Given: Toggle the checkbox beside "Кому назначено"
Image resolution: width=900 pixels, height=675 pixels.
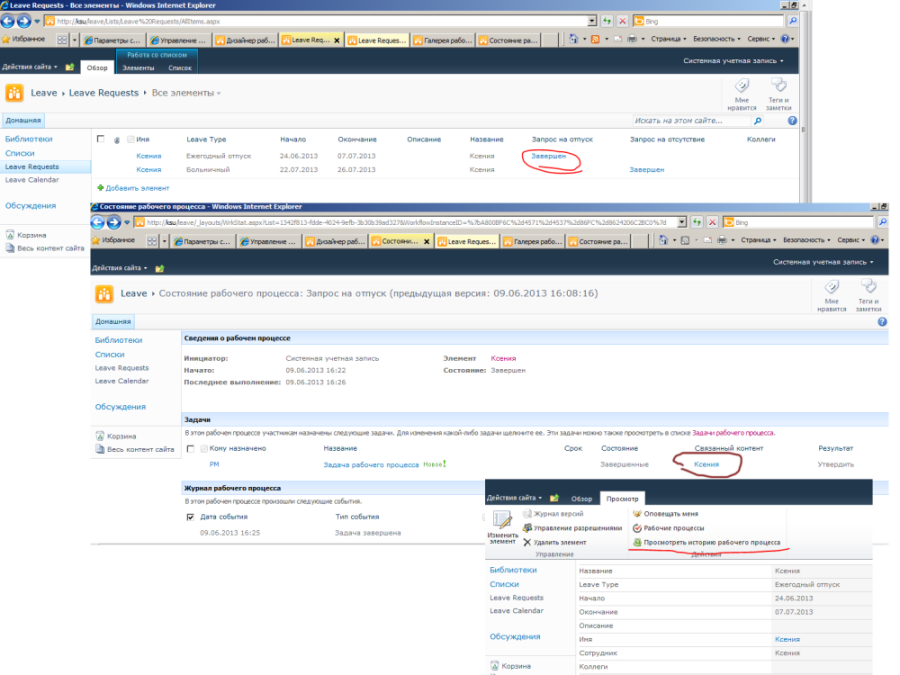Looking at the screenshot, I should [191, 448].
